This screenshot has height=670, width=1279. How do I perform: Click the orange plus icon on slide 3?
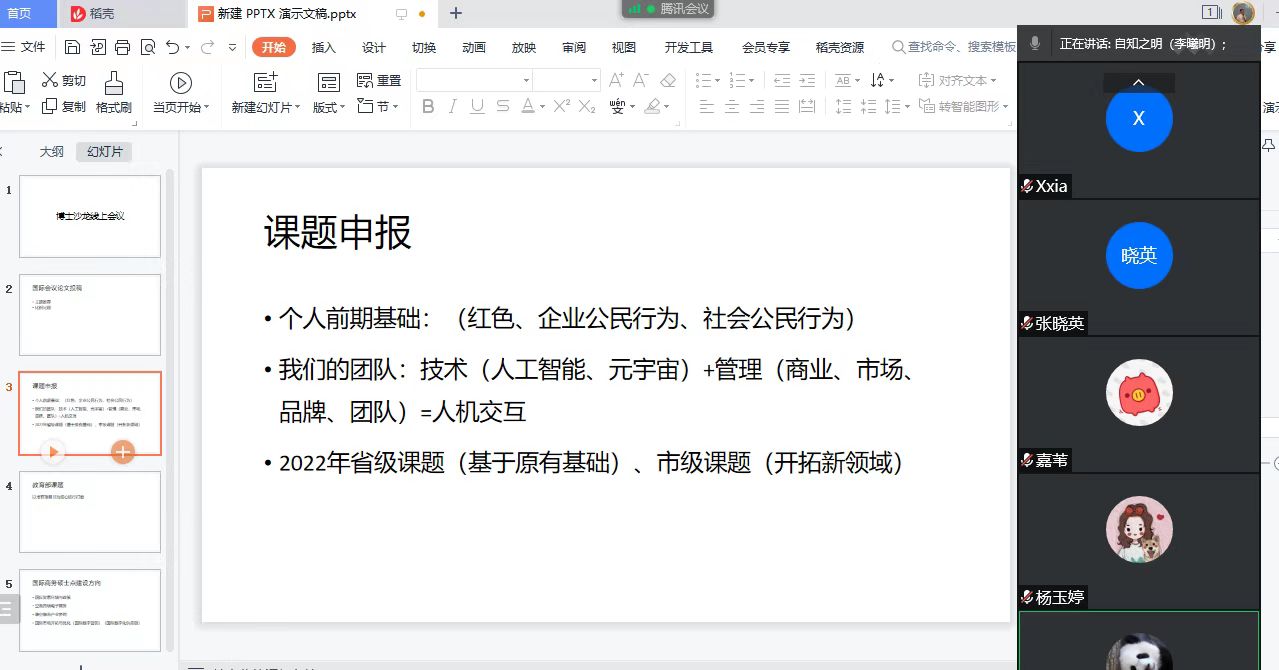tap(123, 452)
